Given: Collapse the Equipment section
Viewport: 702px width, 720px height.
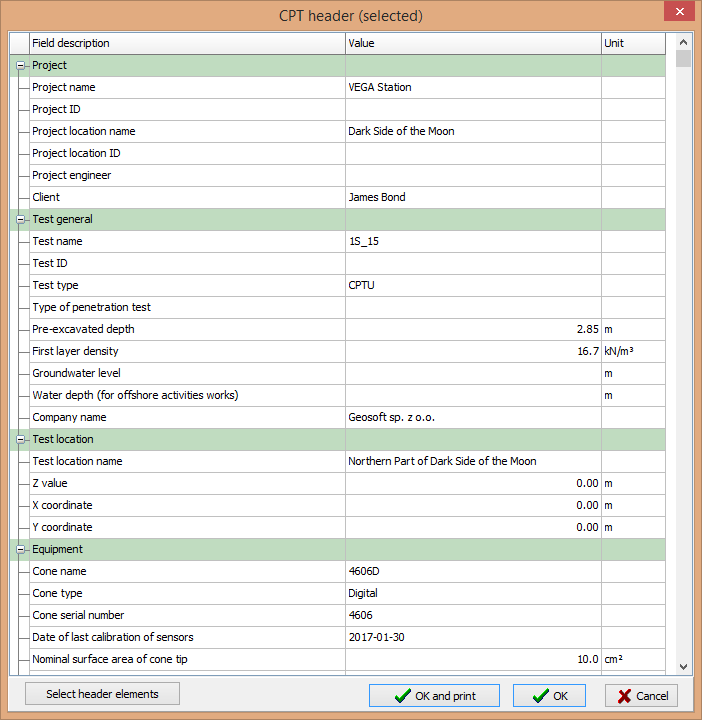Looking at the screenshot, I should point(20,549).
